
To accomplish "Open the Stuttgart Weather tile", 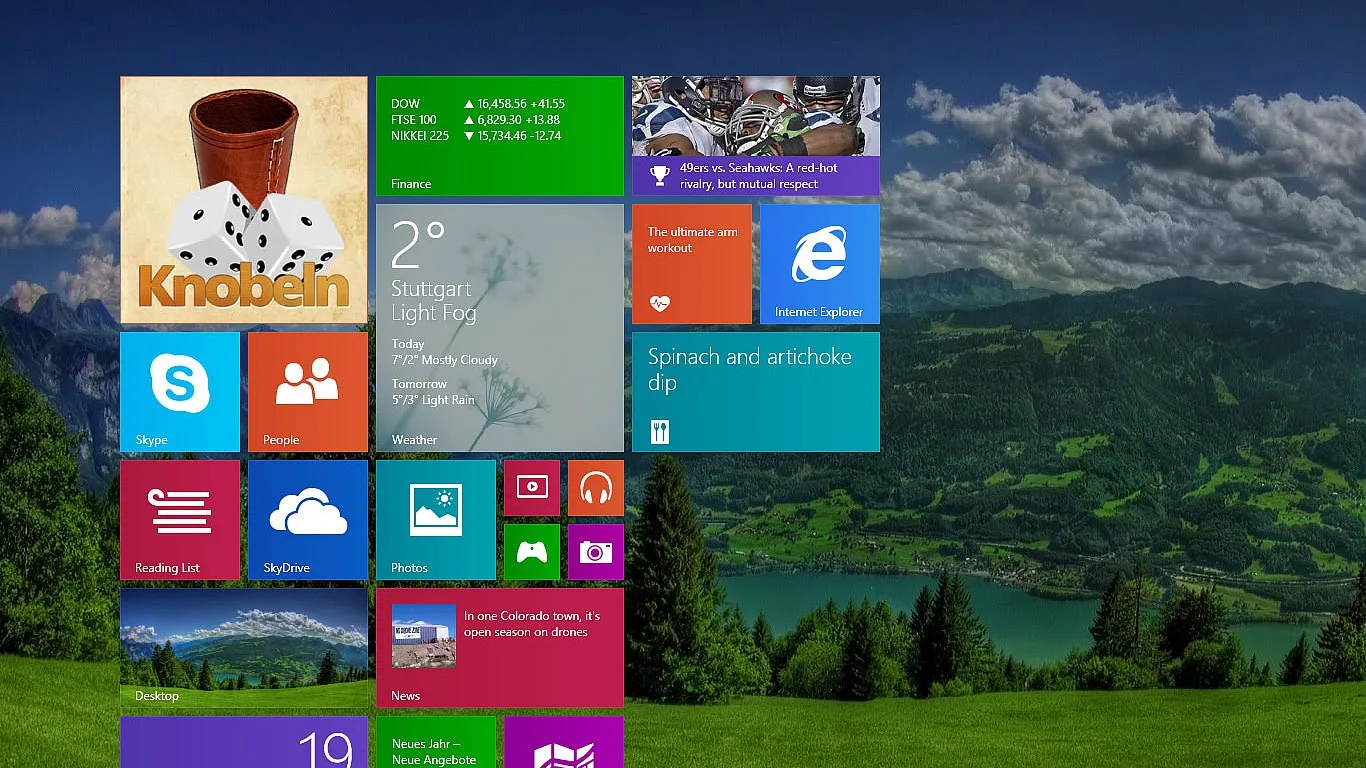I will point(500,328).
